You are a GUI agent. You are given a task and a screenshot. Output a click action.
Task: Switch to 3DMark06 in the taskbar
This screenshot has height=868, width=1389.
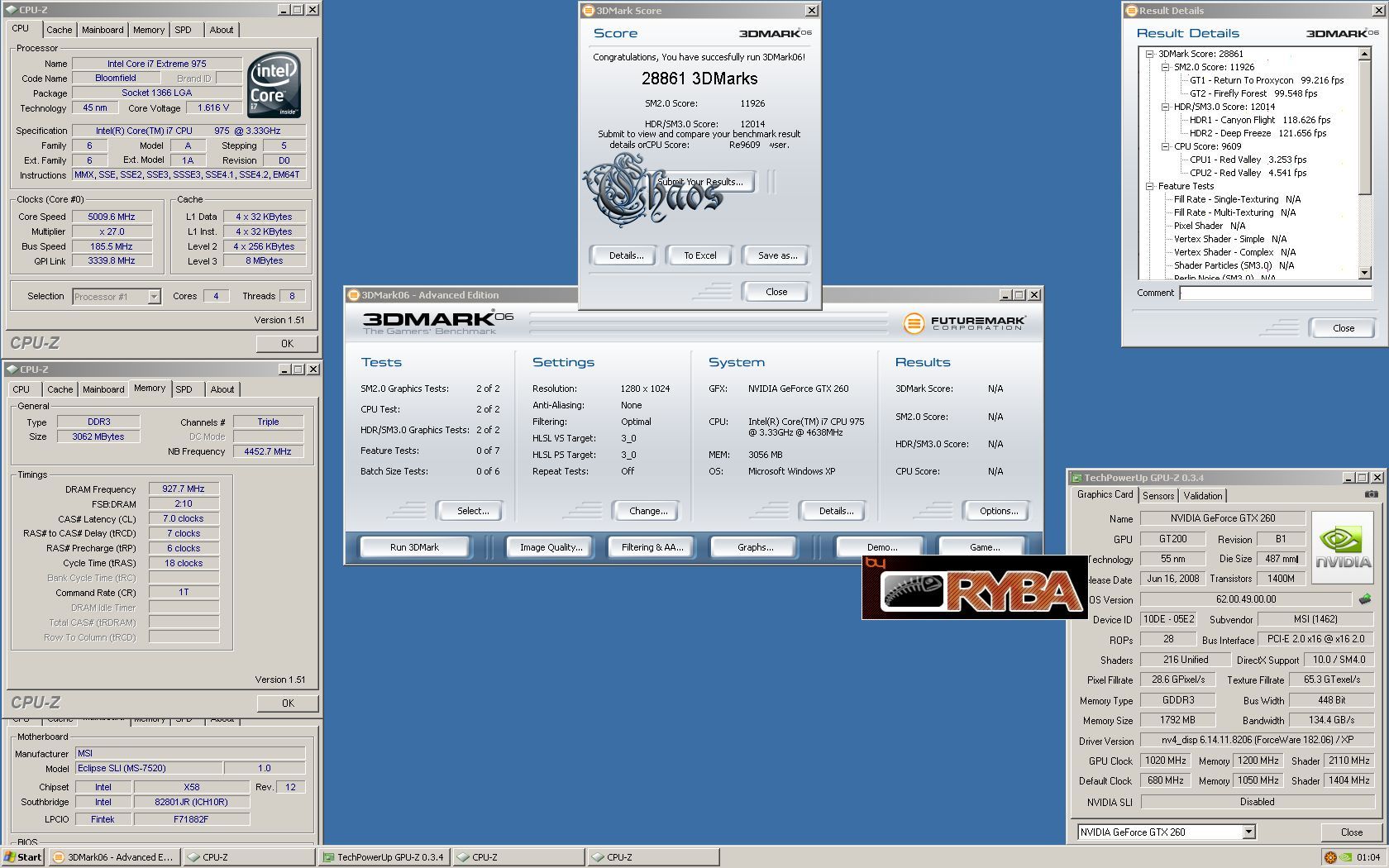pyautogui.click(x=114, y=857)
